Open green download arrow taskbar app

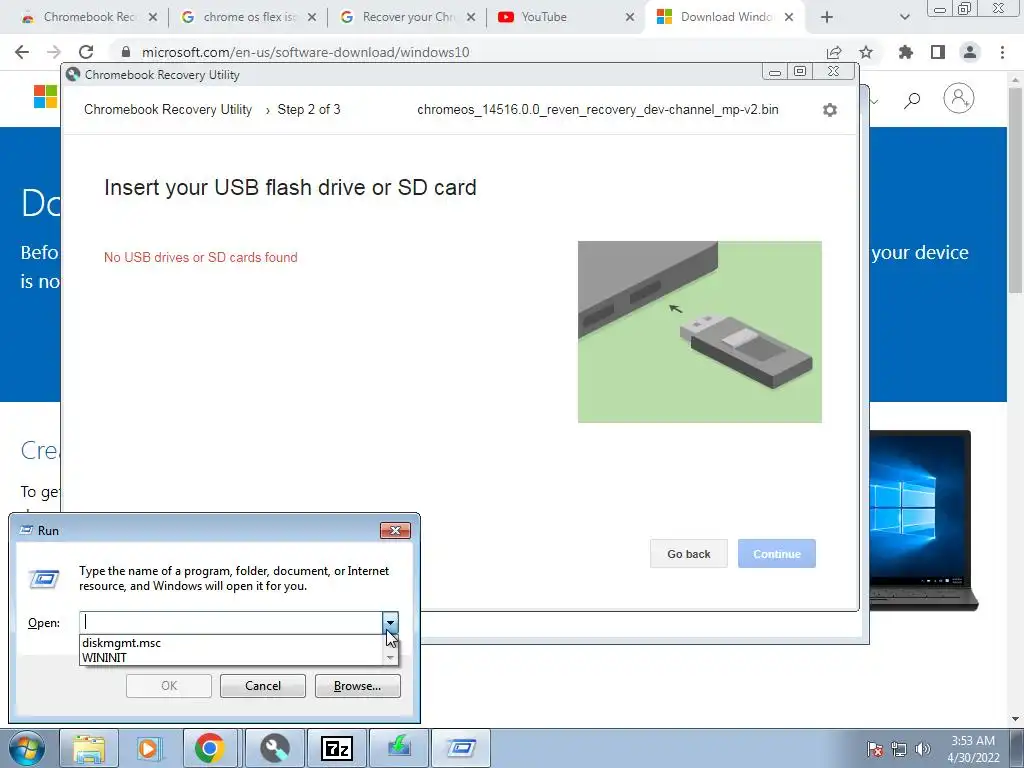pyautogui.click(x=399, y=748)
